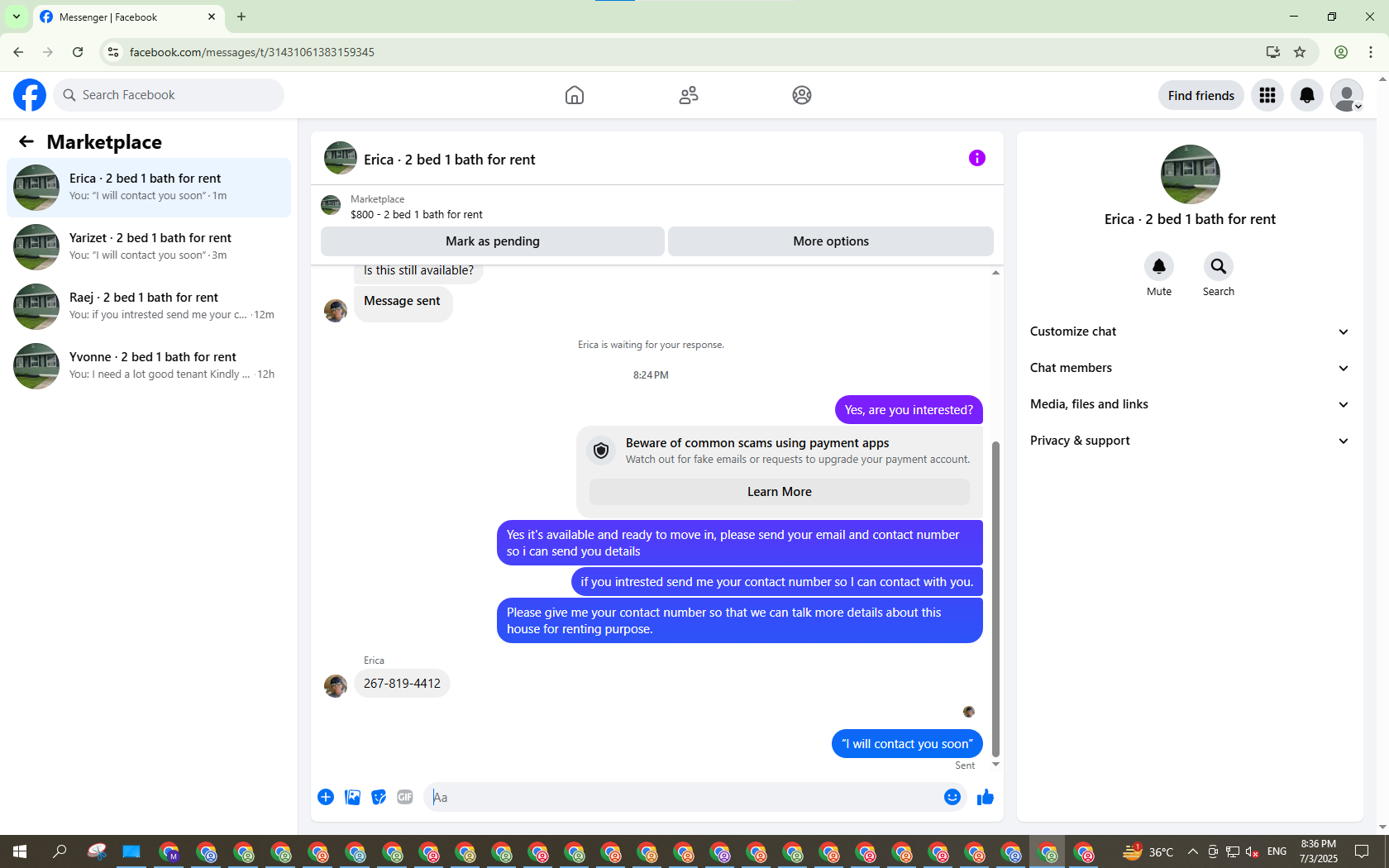Image resolution: width=1389 pixels, height=868 pixels.
Task: Open the listing thumbnail in right panel
Action: (x=1190, y=174)
